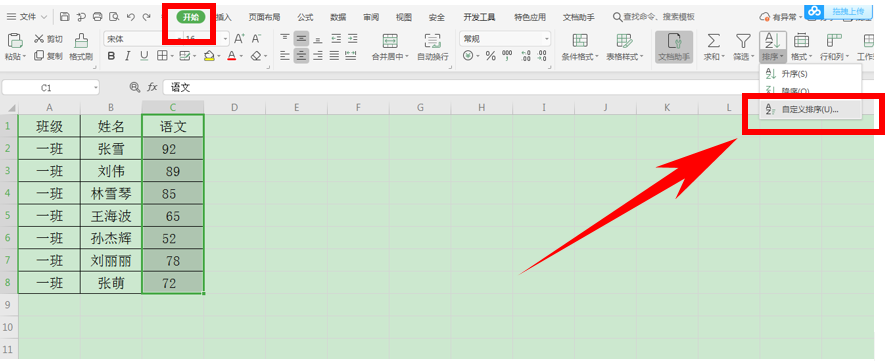Click the Format Painter brush icon
Viewport: 887px width, 361px height.
tap(81, 40)
